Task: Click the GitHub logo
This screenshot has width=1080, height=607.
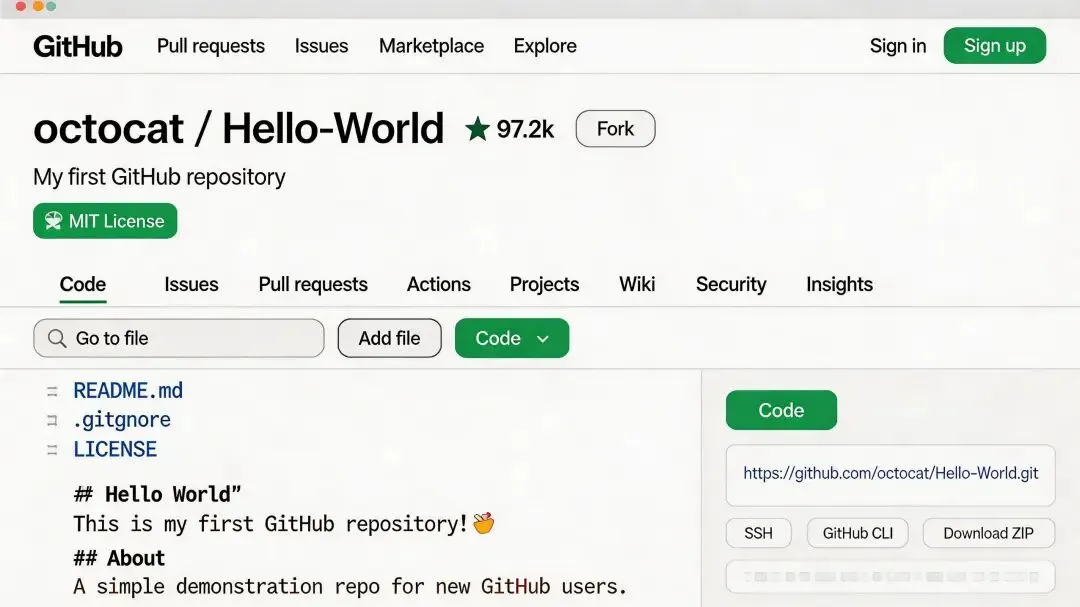Action: click(x=78, y=46)
